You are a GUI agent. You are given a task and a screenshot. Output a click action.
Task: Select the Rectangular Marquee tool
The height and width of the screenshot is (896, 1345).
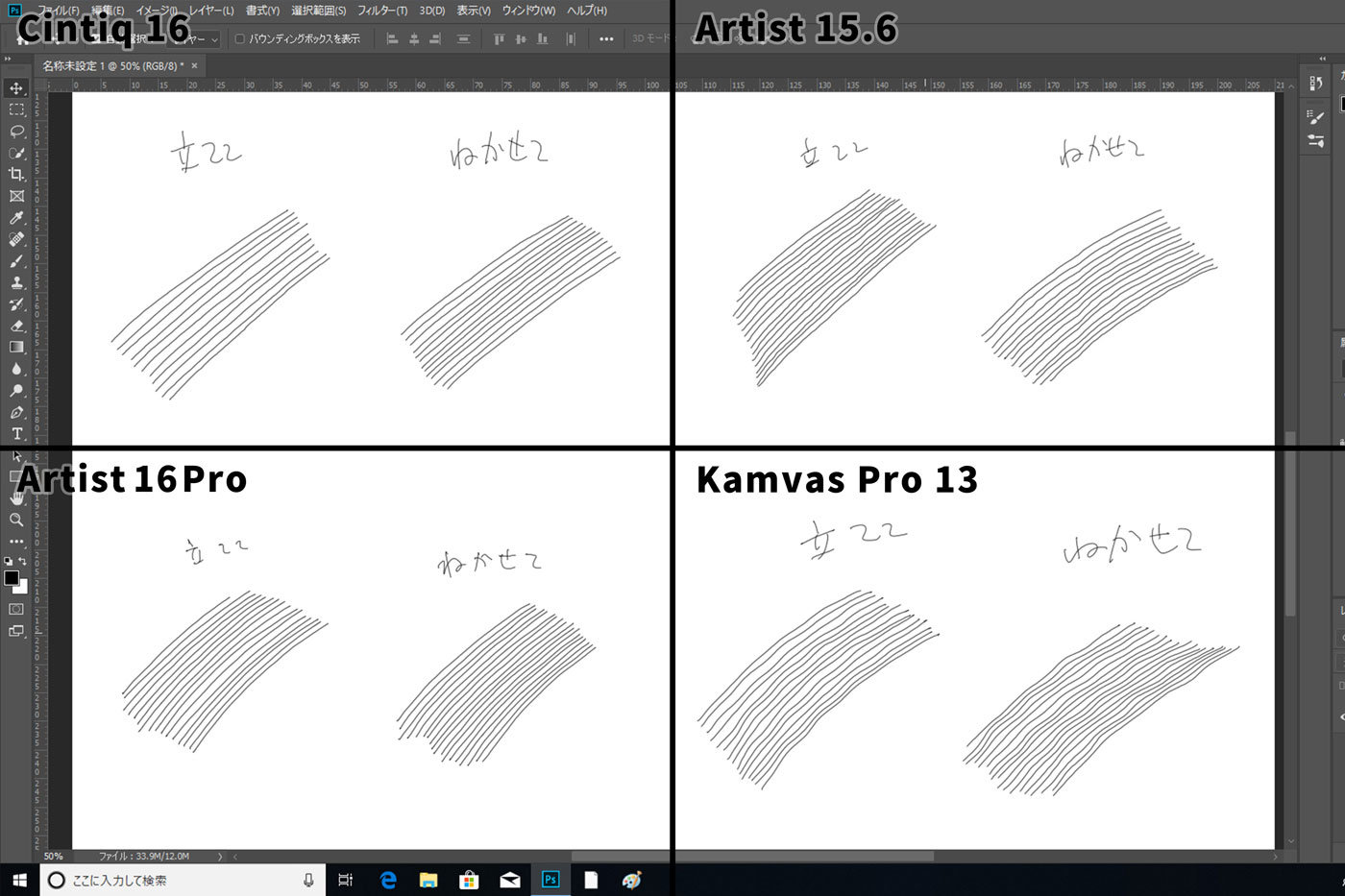(16, 109)
